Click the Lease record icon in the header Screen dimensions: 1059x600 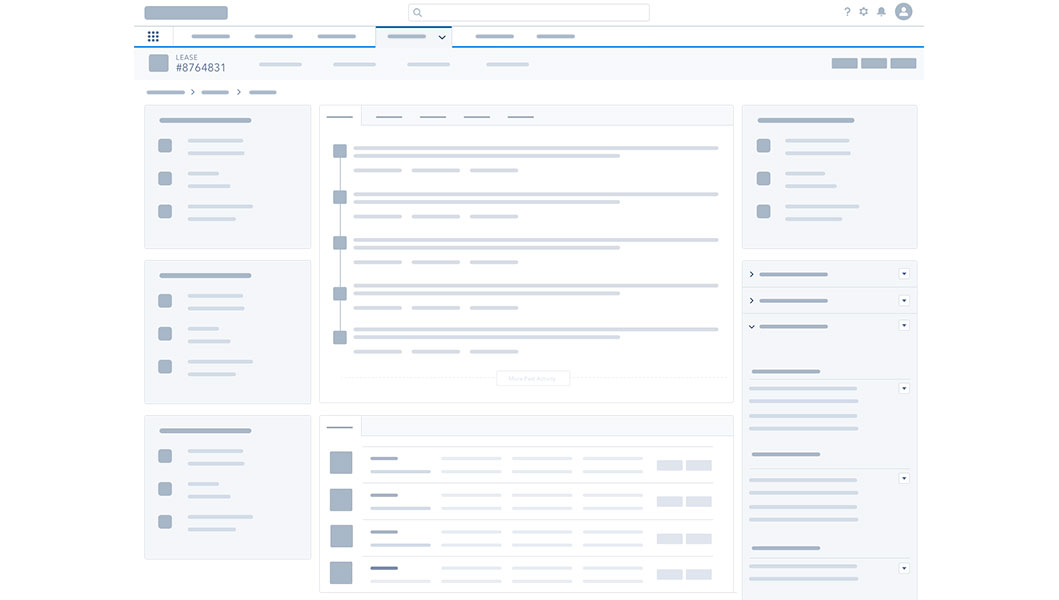160,63
